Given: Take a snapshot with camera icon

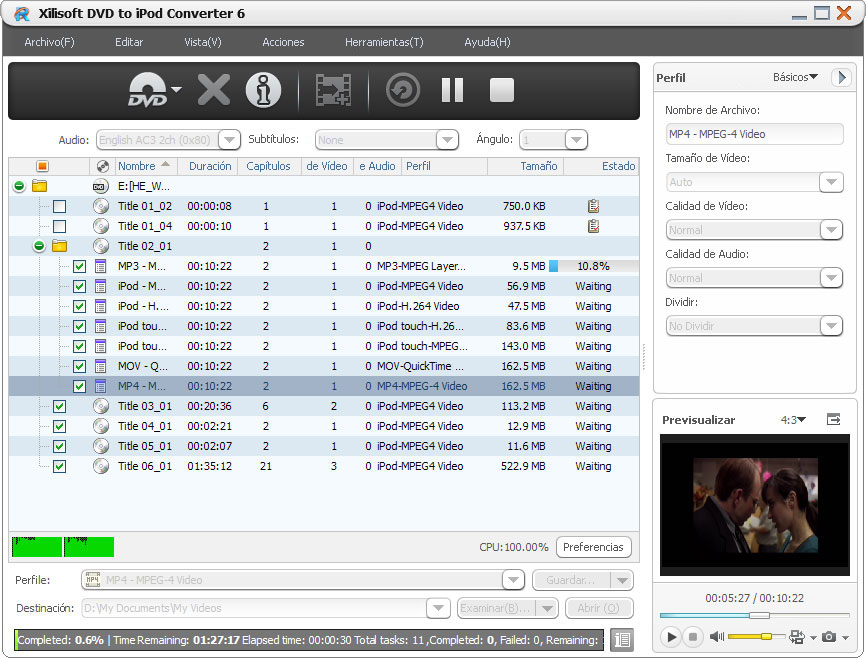Looking at the screenshot, I should tap(828, 637).
